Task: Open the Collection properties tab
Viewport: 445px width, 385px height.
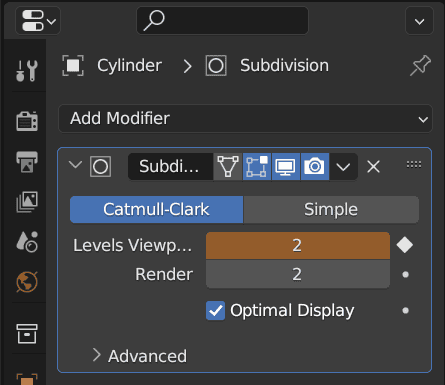Action: click(27, 333)
